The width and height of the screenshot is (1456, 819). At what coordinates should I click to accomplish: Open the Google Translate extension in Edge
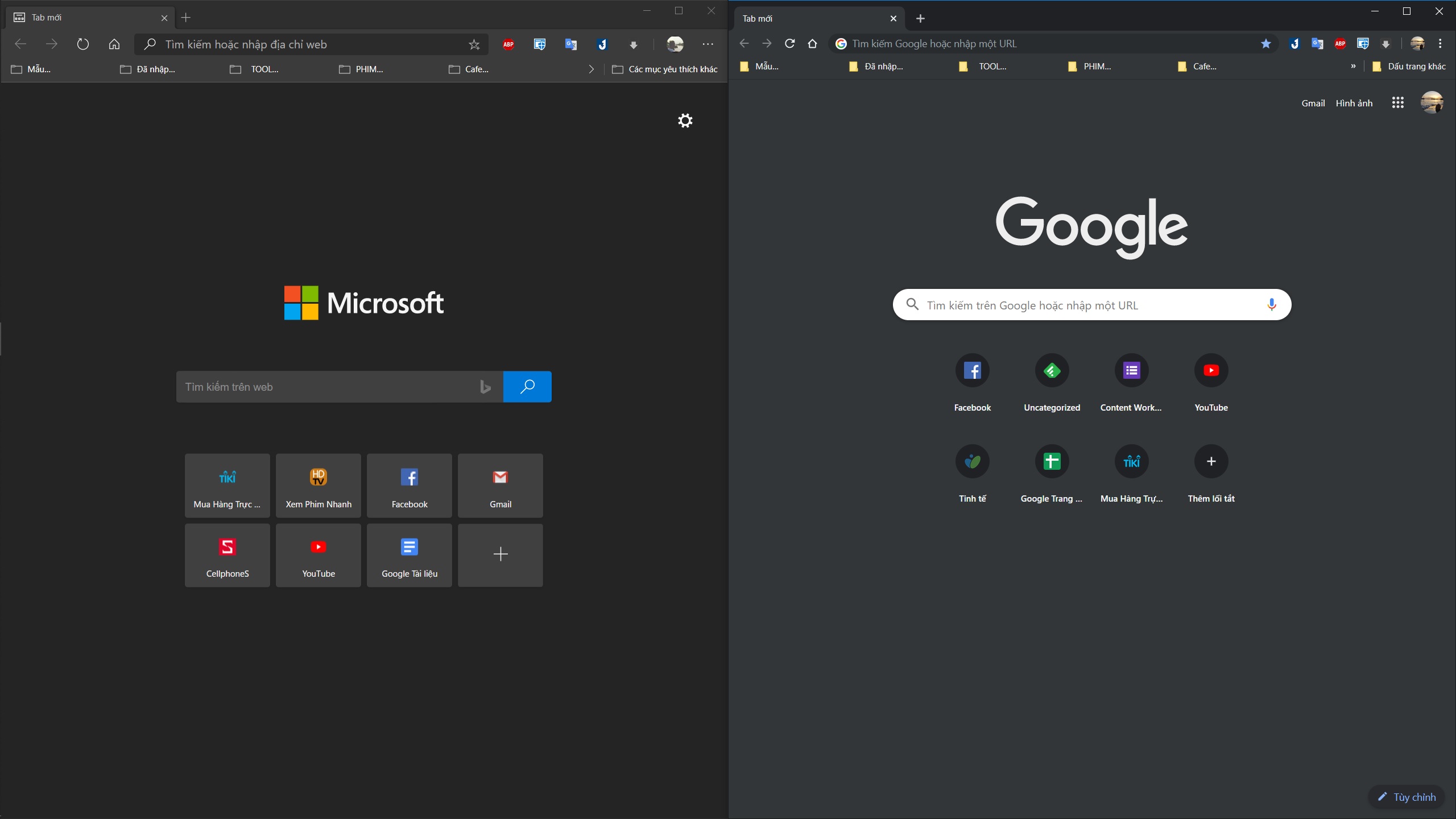[x=571, y=44]
